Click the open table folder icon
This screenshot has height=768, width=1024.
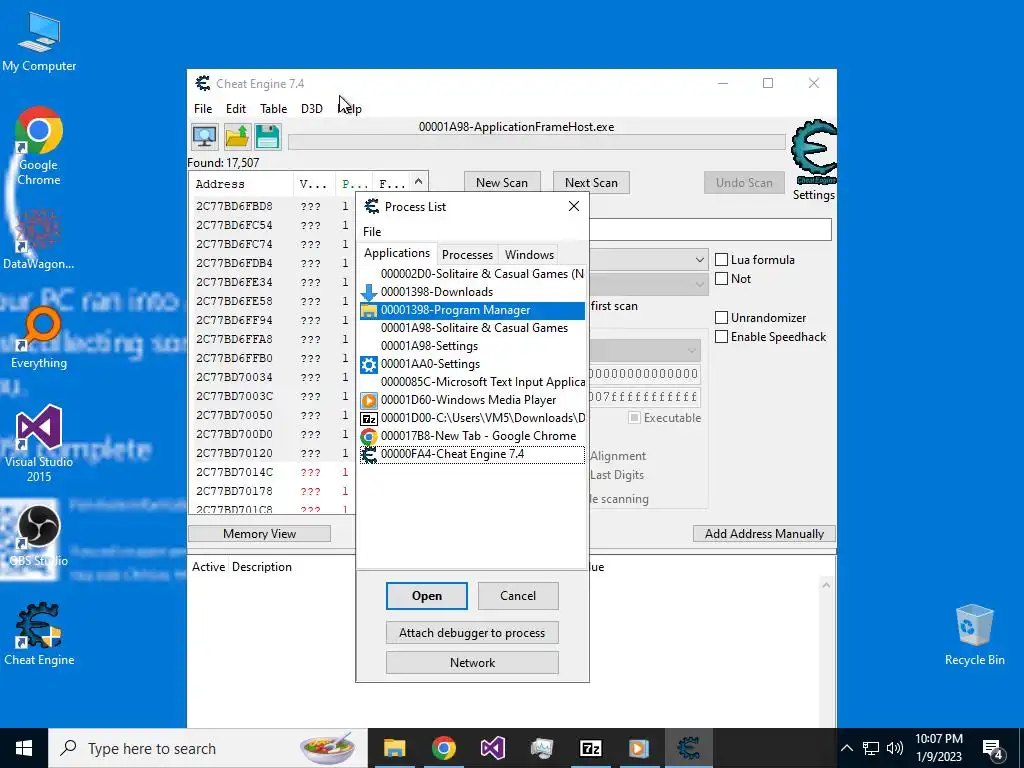coord(236,136)
